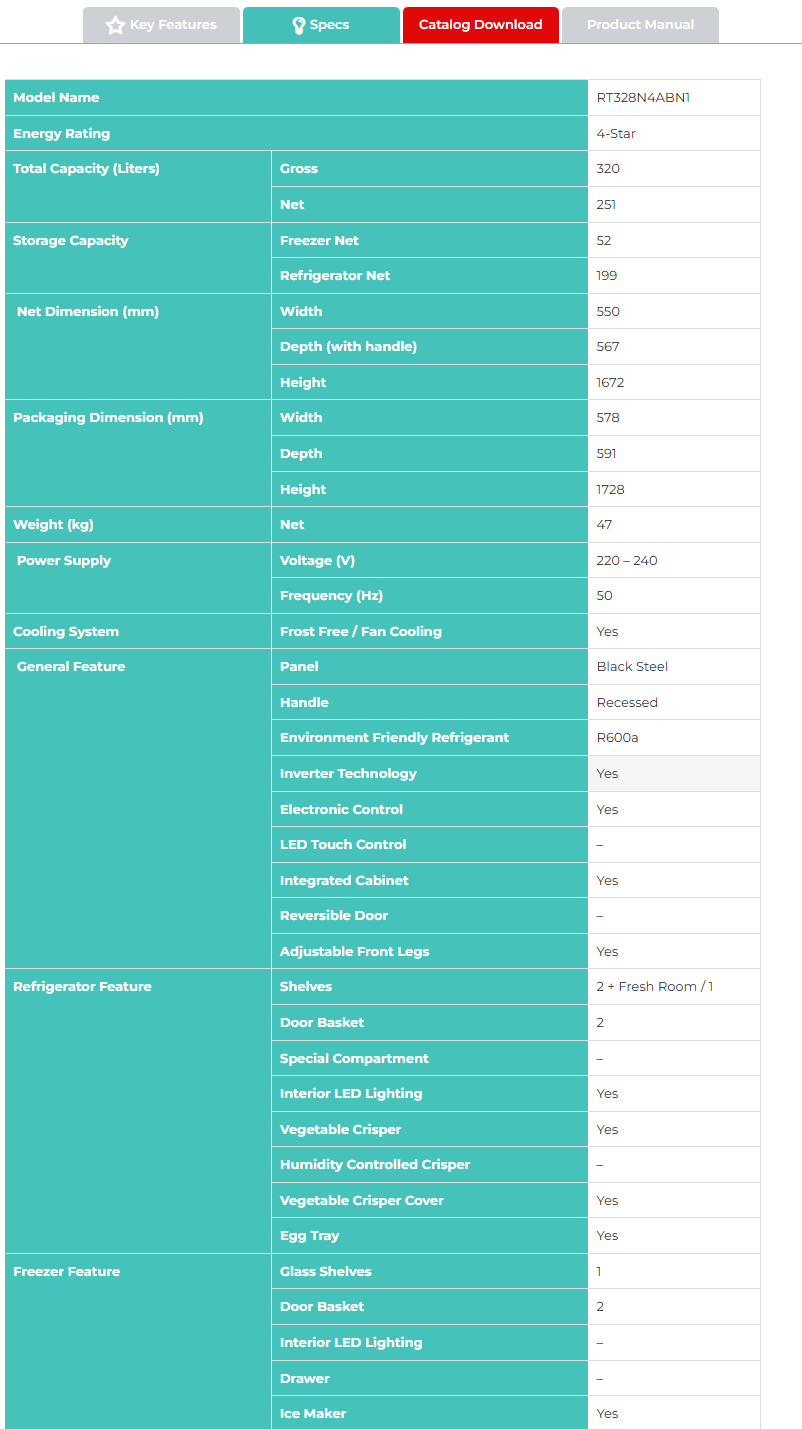Click the Freezer Feature label

(66, 1272)
